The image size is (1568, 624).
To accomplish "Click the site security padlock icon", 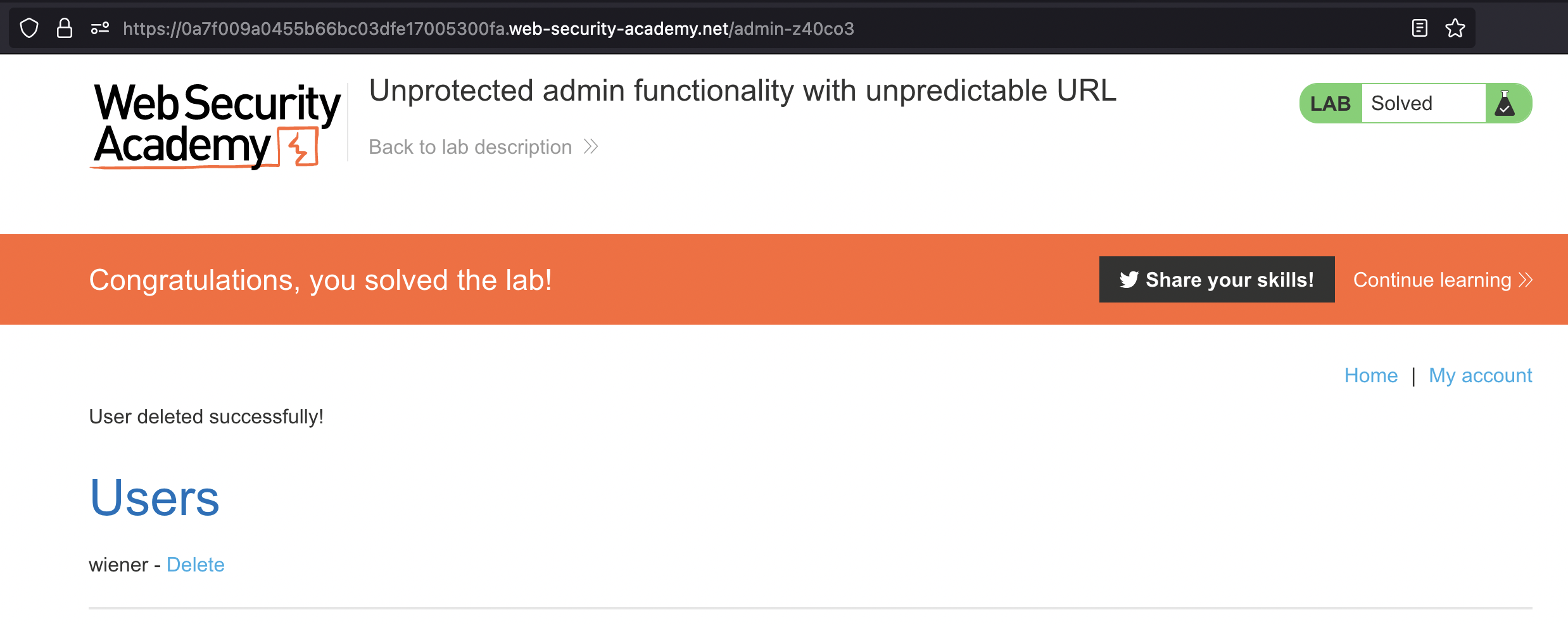I will pyautogui.click(x=65, y=28).
